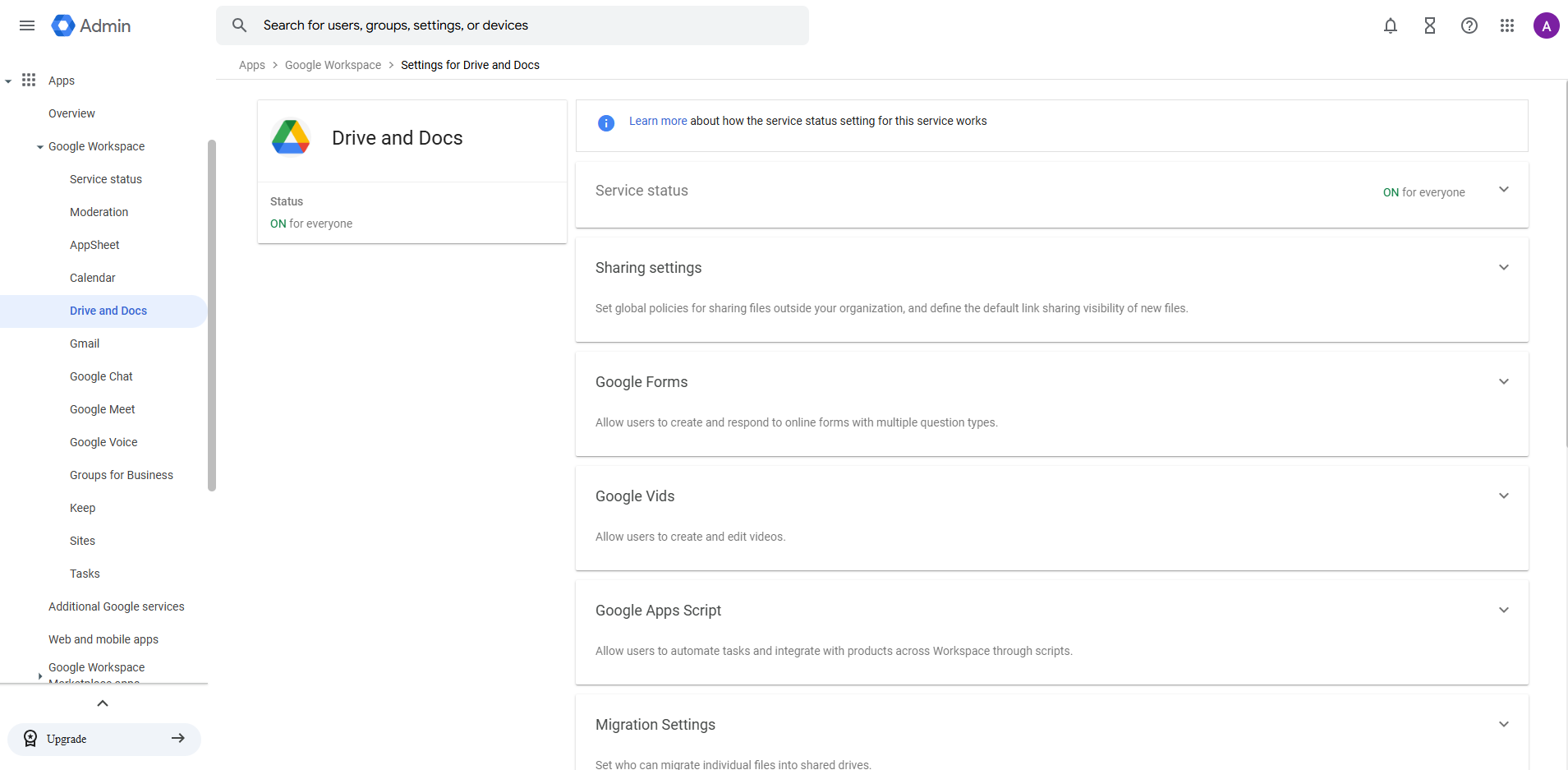Open Google Meet settings
1568x770 pixels.
102,409
